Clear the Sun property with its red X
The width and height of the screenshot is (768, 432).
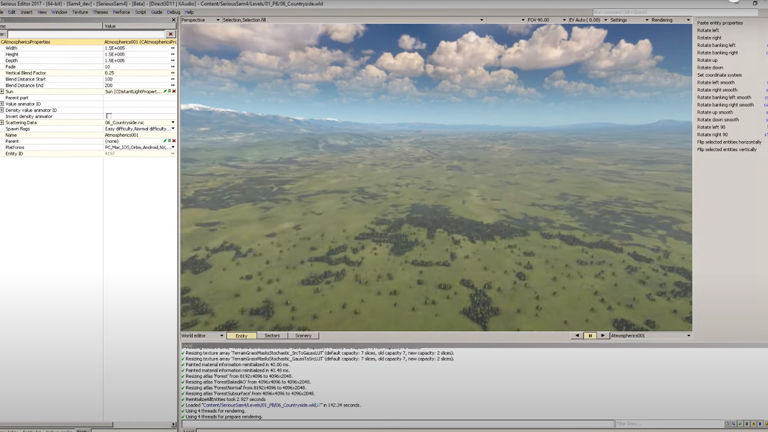(174, 92)
